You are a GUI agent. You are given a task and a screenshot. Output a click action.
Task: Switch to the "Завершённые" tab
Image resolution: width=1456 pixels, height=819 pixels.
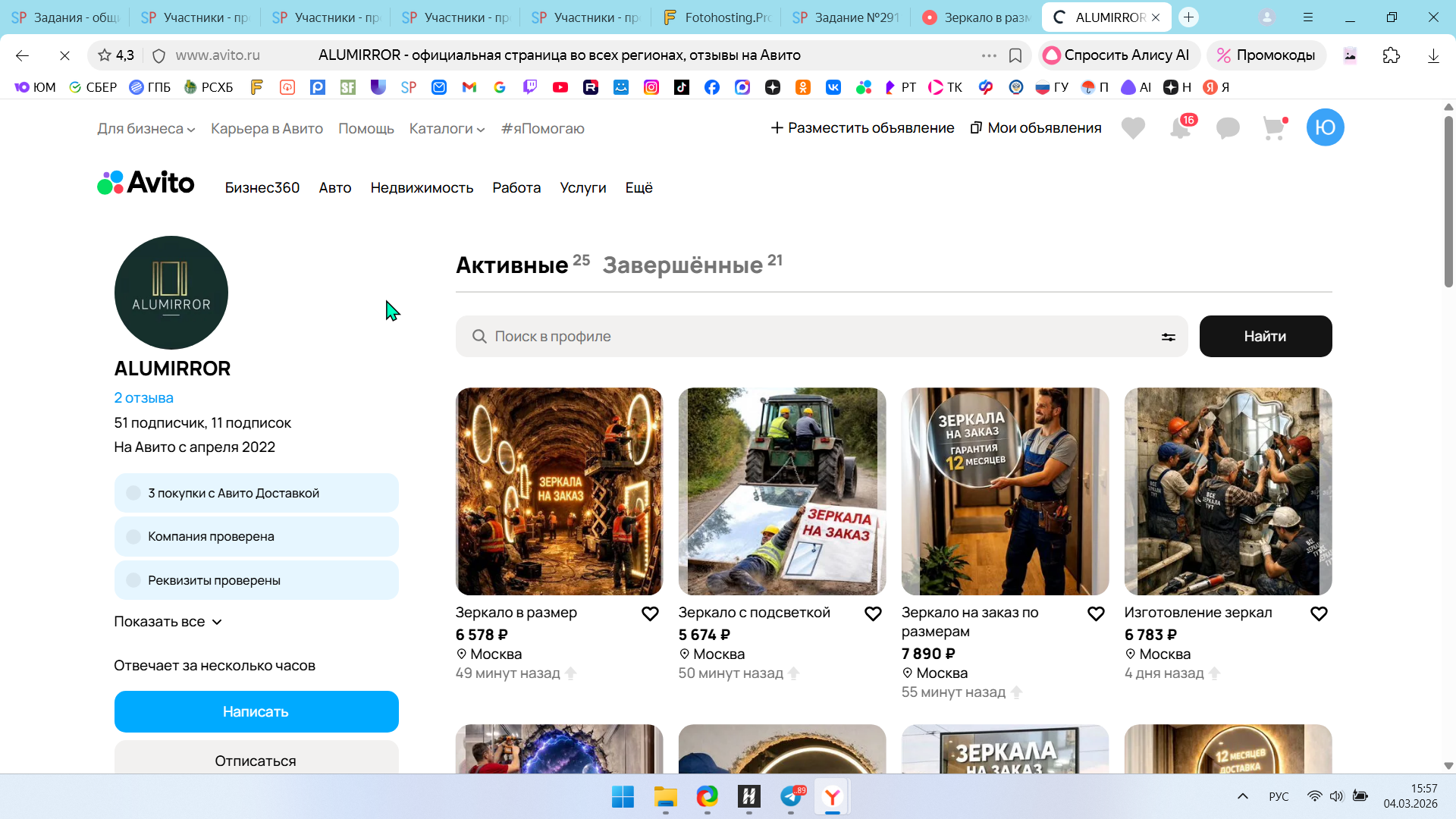(x=682, y=265)
